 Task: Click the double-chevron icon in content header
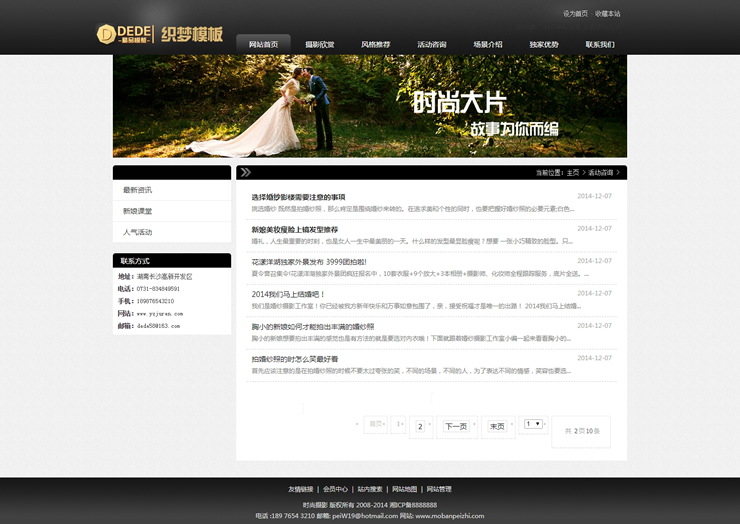(x=246, y=172)
